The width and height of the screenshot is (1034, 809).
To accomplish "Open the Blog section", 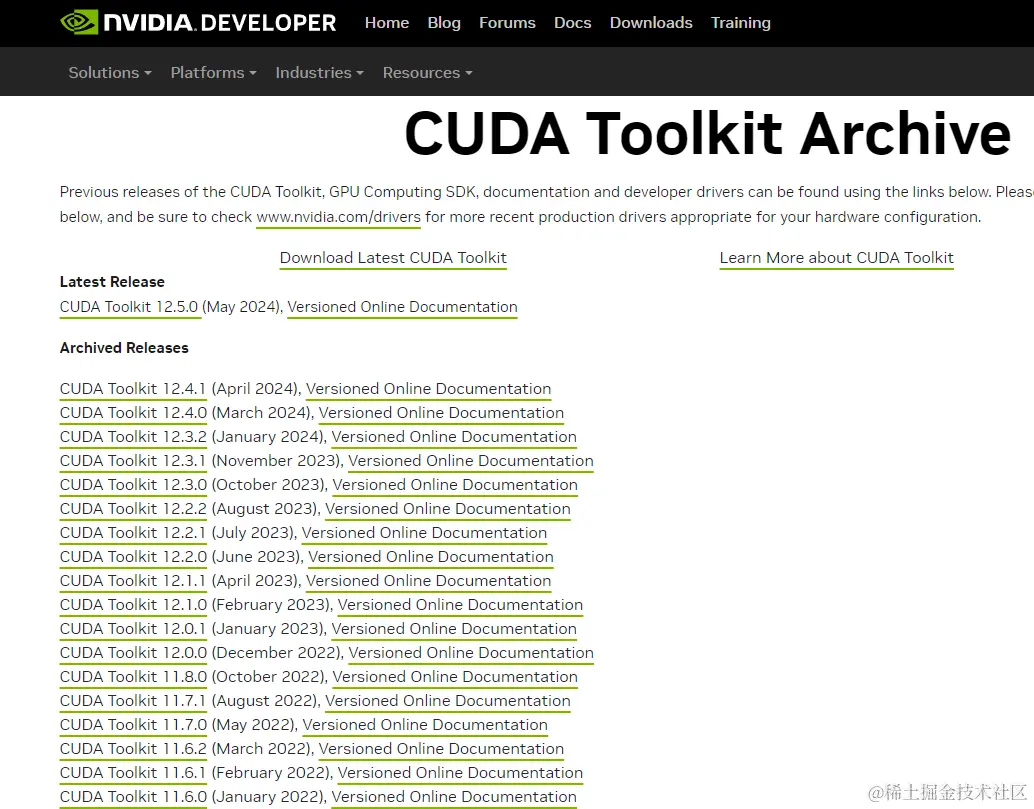I will (x=444, y=22).
